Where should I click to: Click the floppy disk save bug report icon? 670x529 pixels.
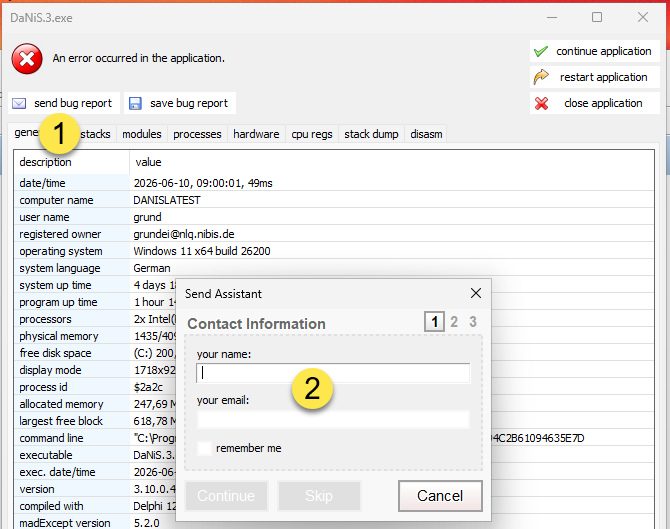[135, 103]
